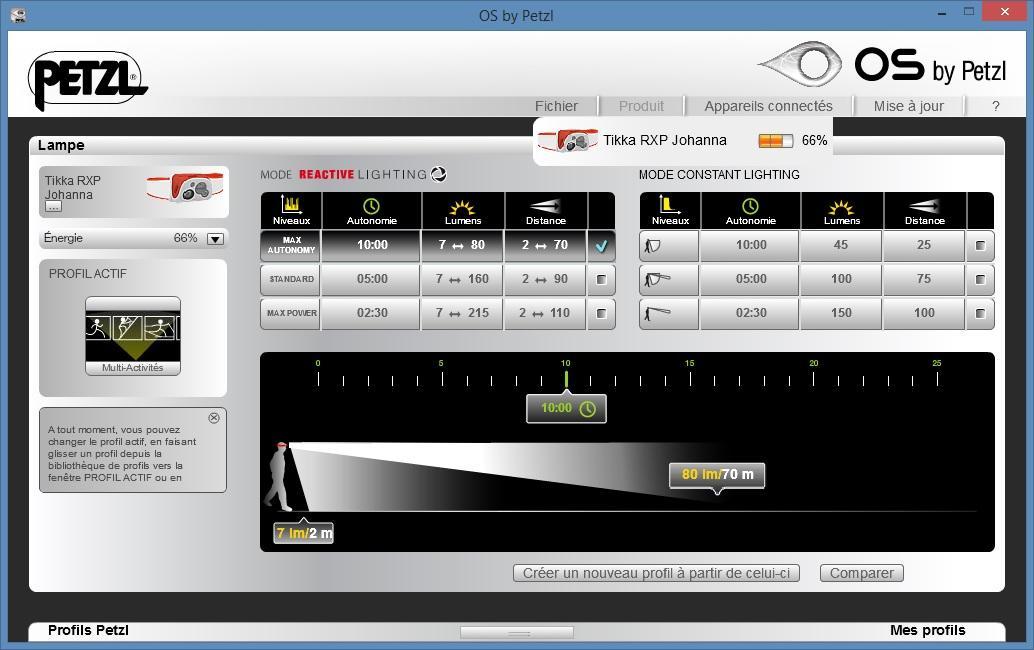Open the lamp name options ellipsis button

pyautogui.click(x=53, y=207)
